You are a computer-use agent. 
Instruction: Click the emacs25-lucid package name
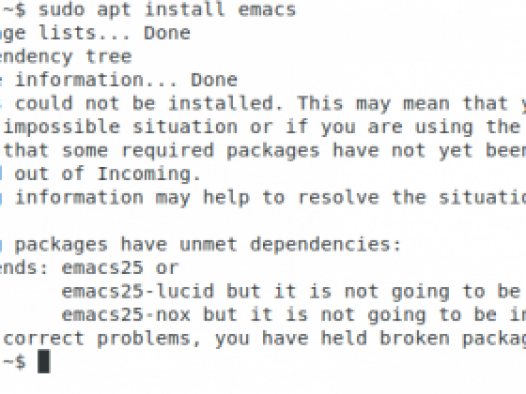point(138,291)
